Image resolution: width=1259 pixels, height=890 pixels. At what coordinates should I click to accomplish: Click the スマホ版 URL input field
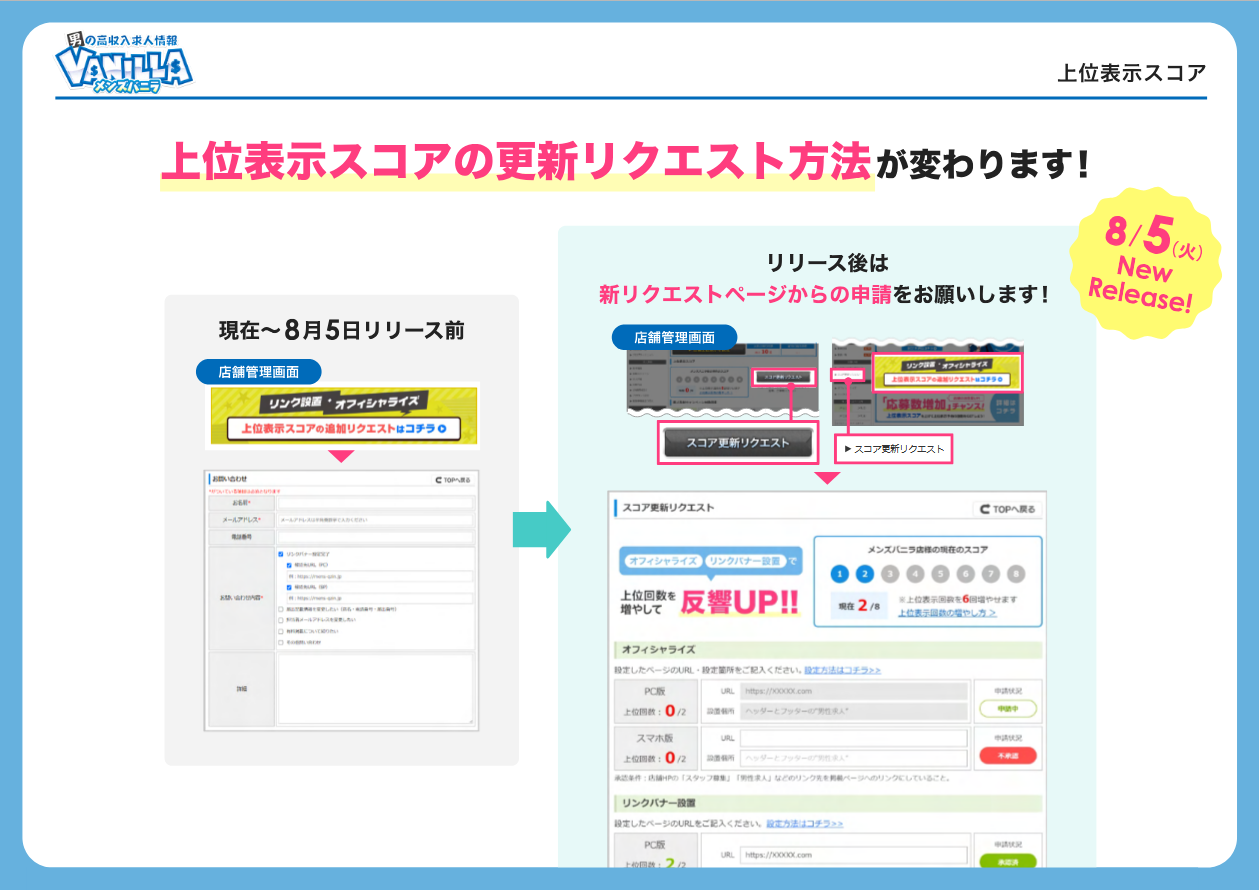click(x=854, y=738)
